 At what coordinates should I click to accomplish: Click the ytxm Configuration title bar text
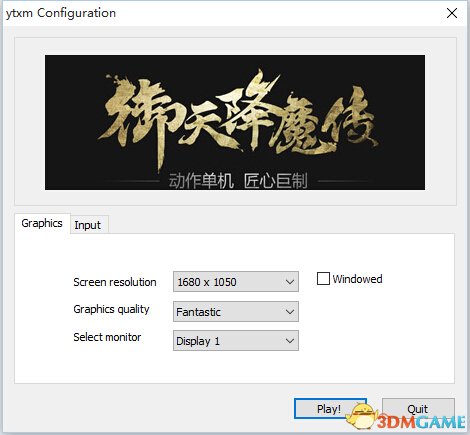pos(61,13)
